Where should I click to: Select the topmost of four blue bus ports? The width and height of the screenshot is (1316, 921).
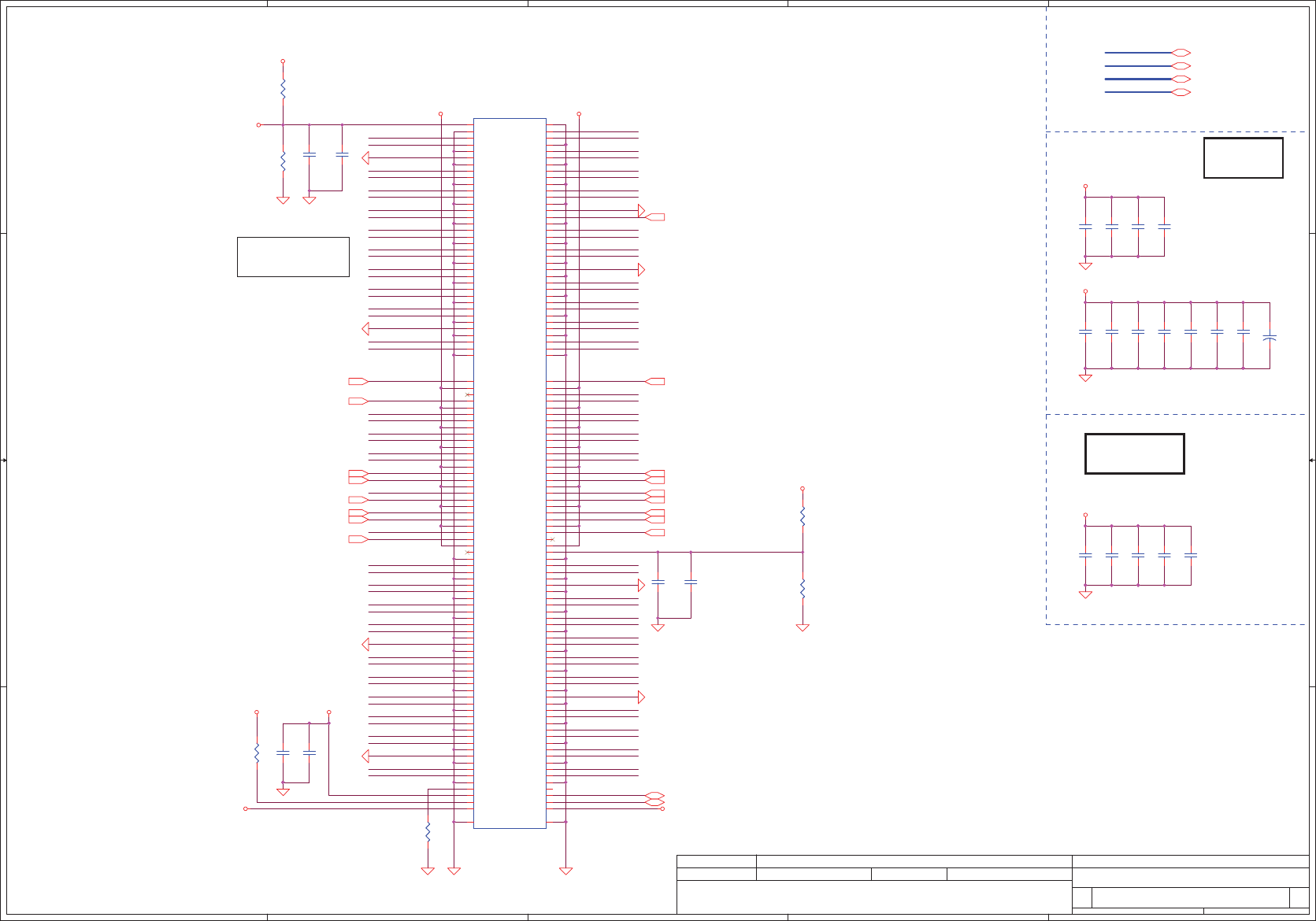pos(1181,53)
